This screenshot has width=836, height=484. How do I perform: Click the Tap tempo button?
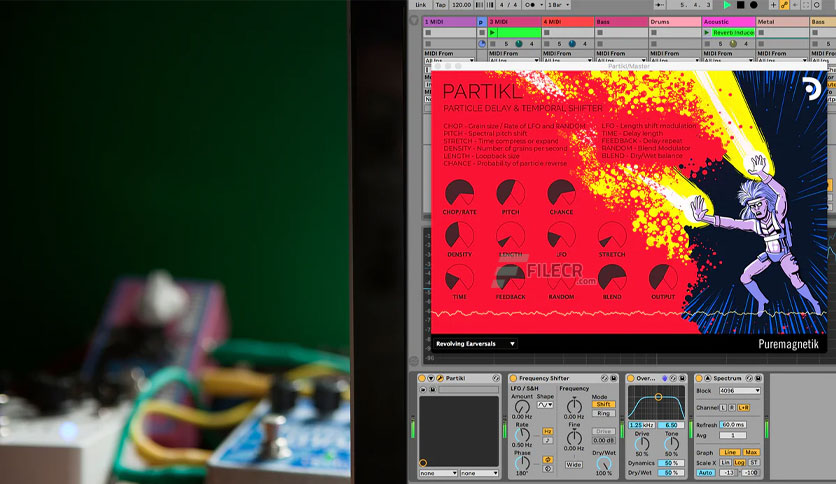click(x=440, y=5)
